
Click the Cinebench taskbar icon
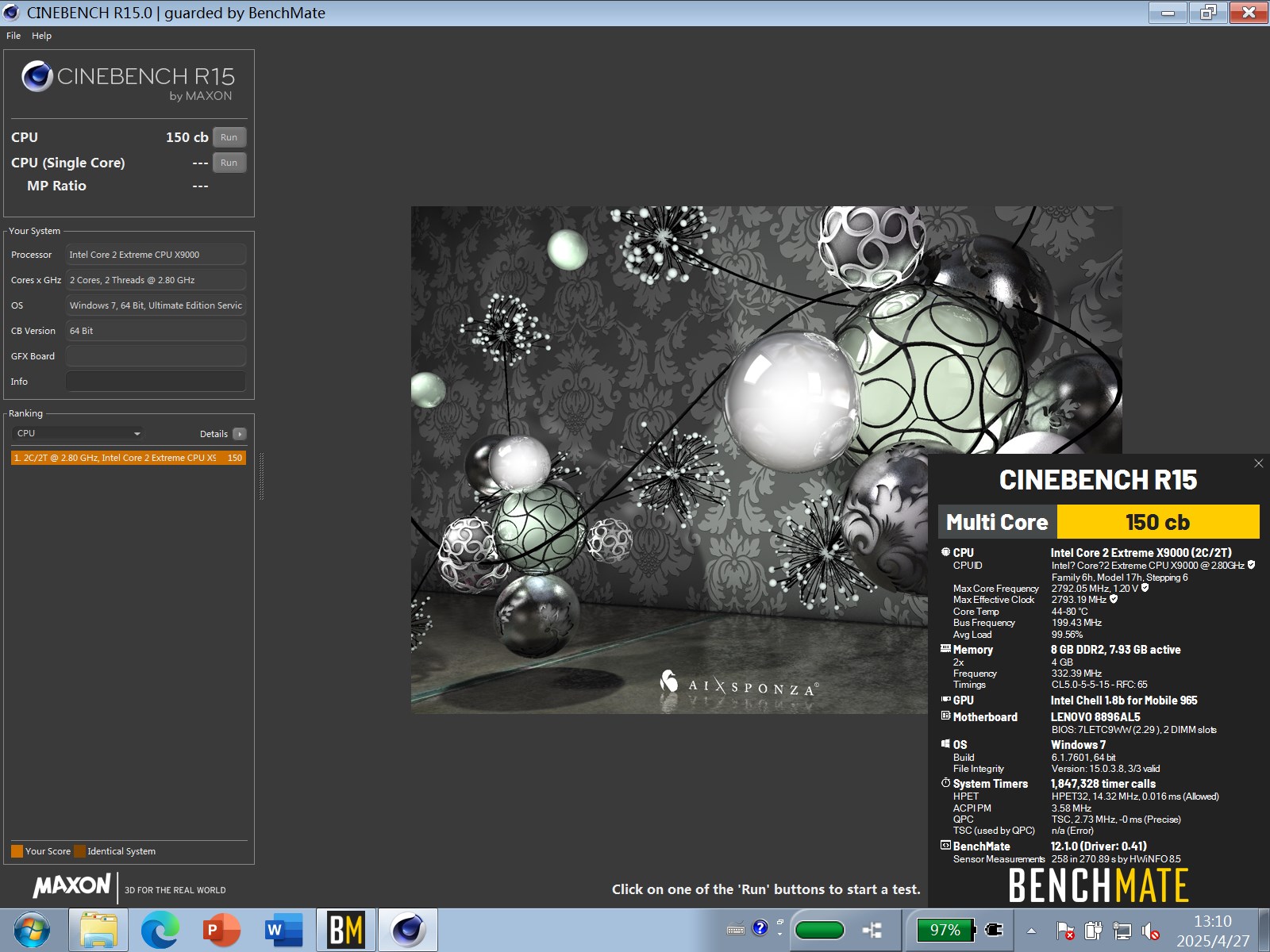[408, 931]
